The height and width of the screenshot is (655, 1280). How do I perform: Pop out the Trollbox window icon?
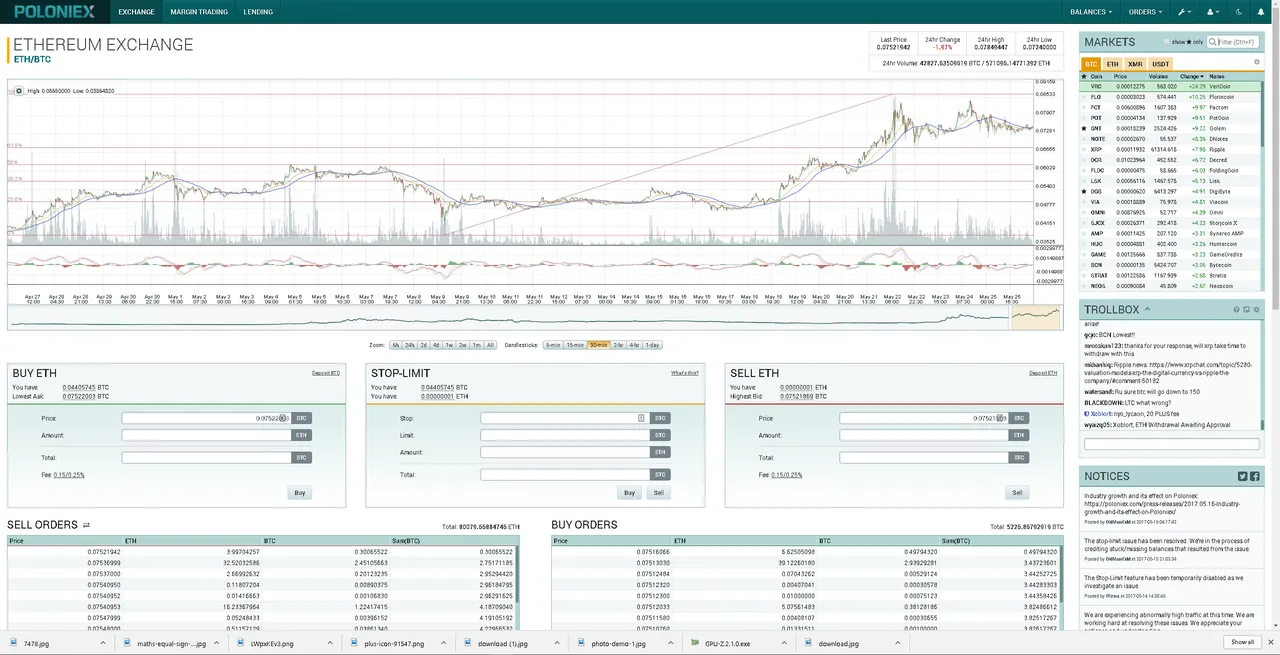pos(1246,310)
